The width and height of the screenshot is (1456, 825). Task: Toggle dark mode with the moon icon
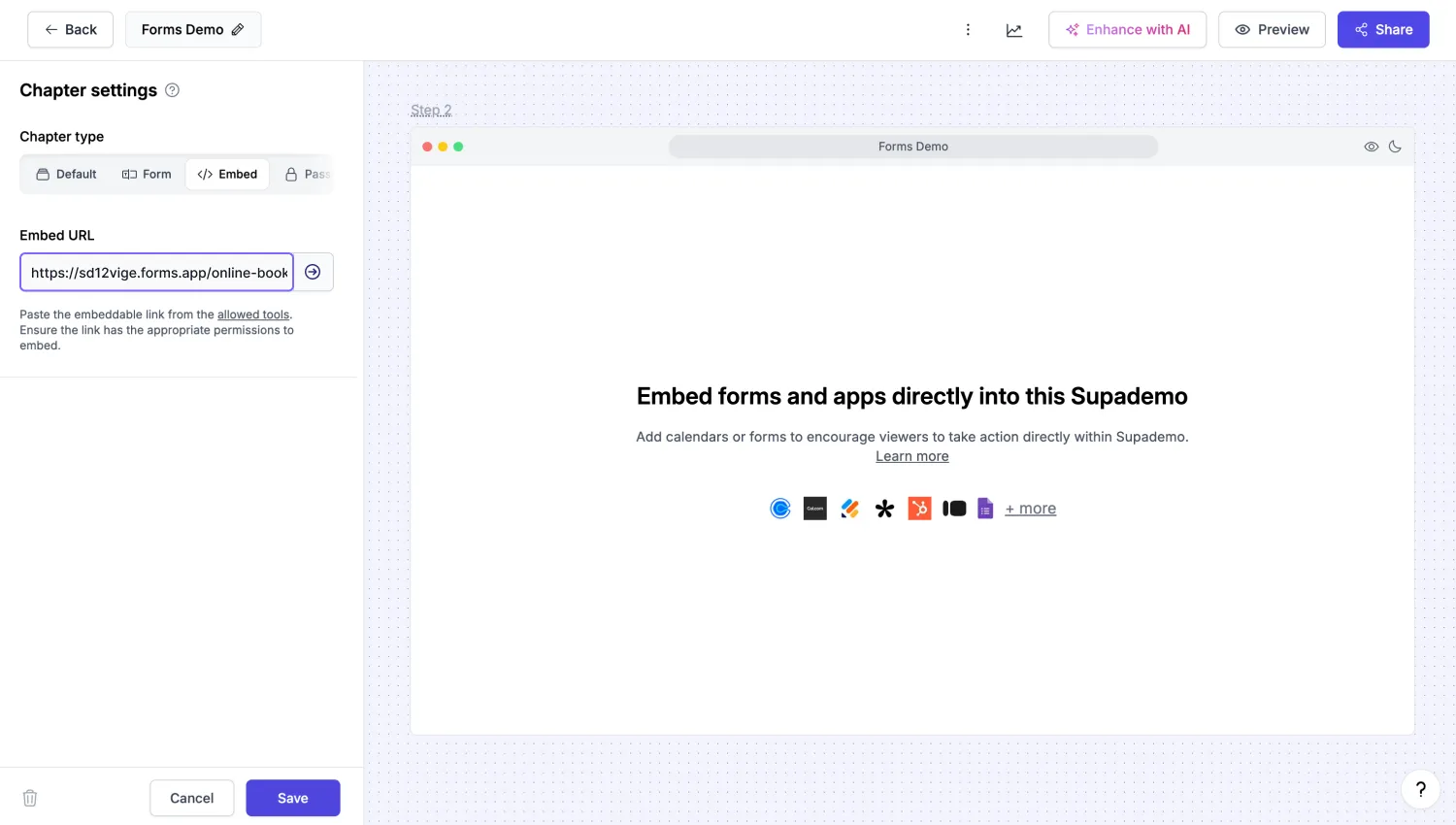click(x=1395, y=147)
